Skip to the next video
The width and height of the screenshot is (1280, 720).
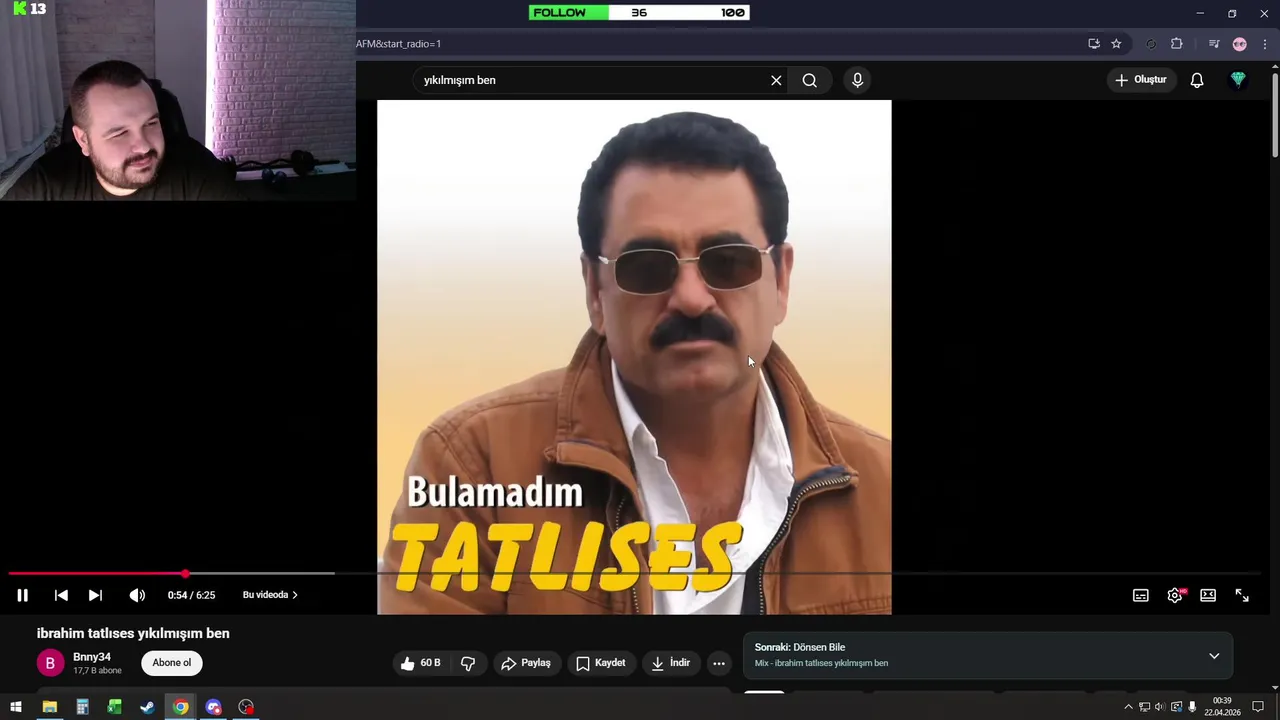pos(95,595)
